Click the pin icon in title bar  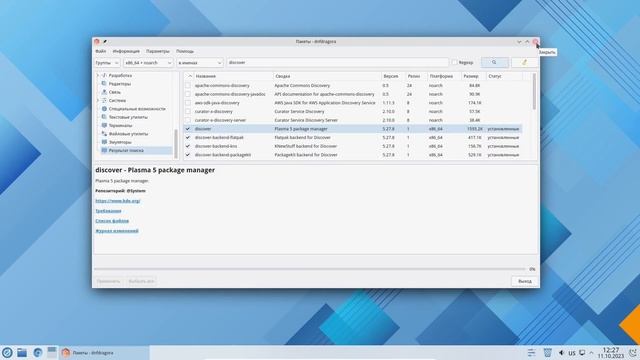point(105,42)
